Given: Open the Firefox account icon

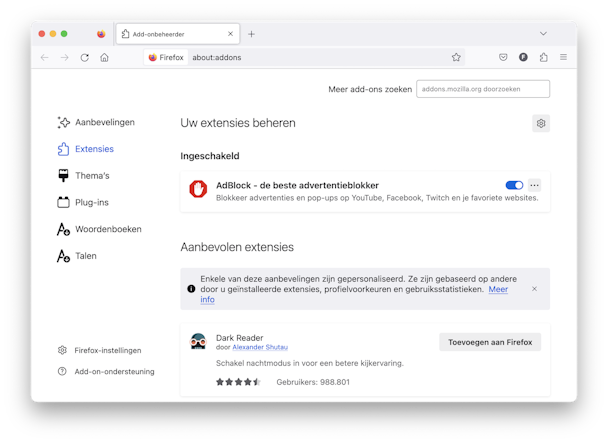Looking at the screenshot, I should pos(523,57).
